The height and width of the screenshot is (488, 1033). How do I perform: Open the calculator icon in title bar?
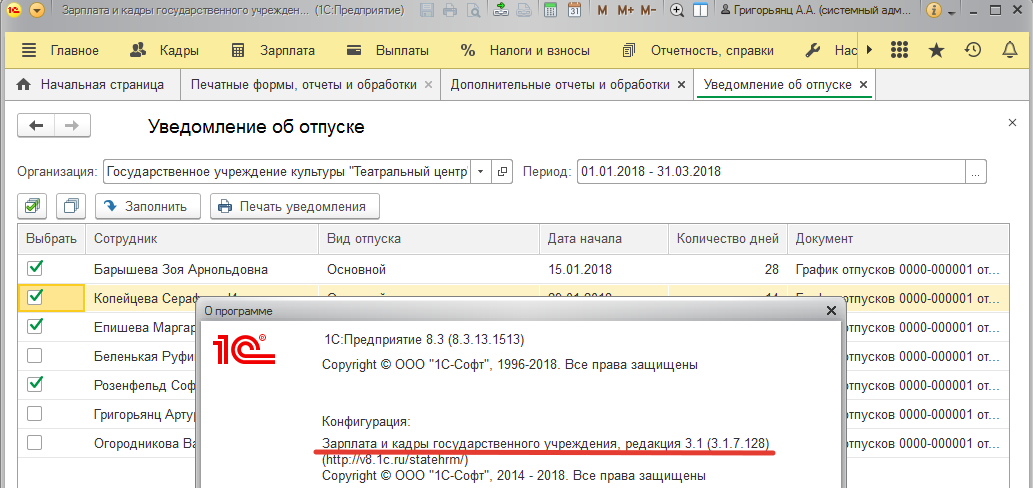pos(551,11)
